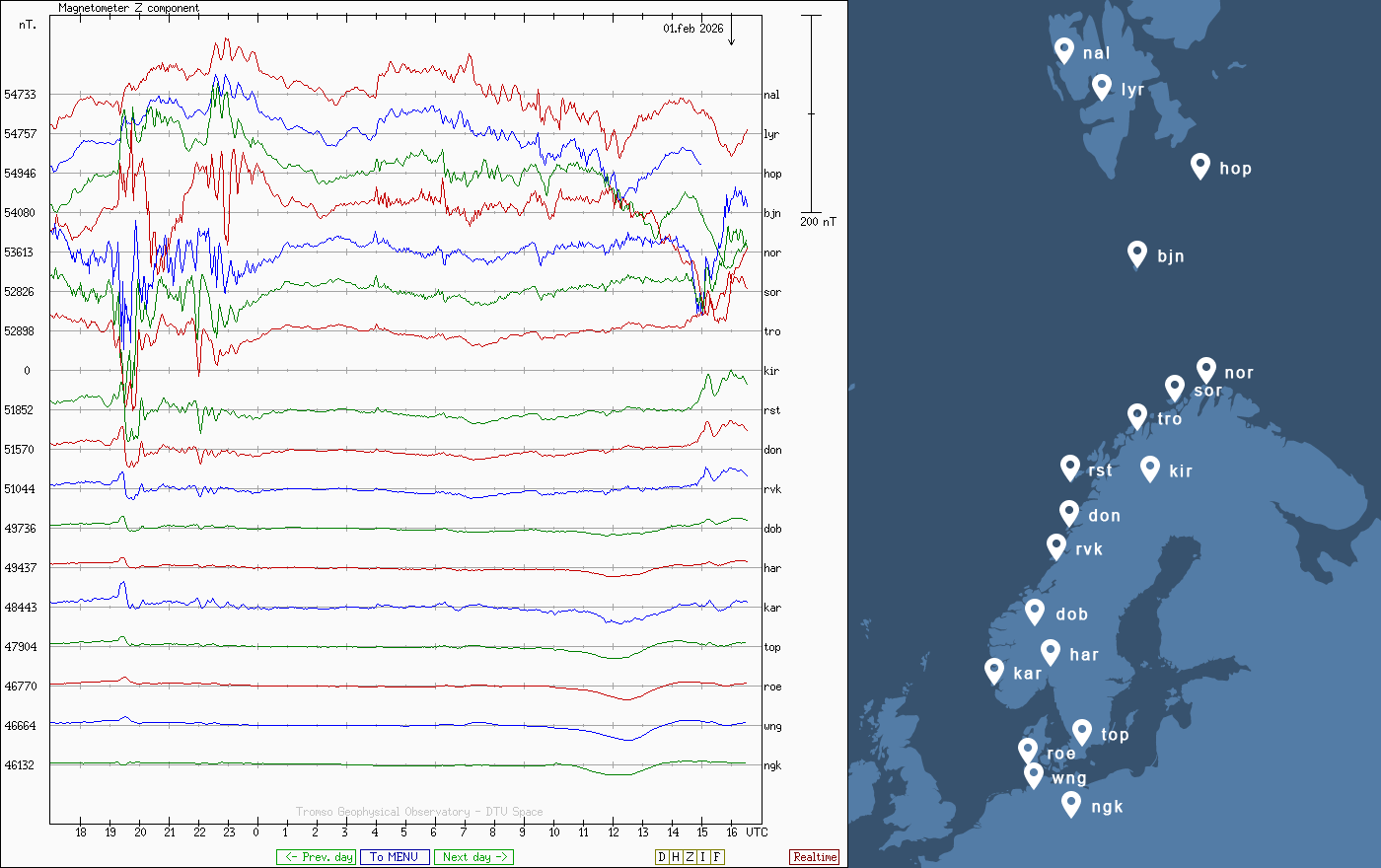Click the kir station pin on the map
This screenshot has height=868, width=1381.
pyautogui.click(x=1150, y=469)
